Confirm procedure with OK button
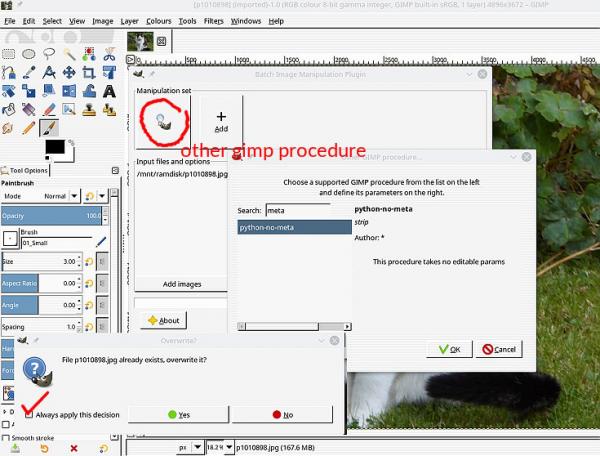Screen dimensions: 600x456 449,349
